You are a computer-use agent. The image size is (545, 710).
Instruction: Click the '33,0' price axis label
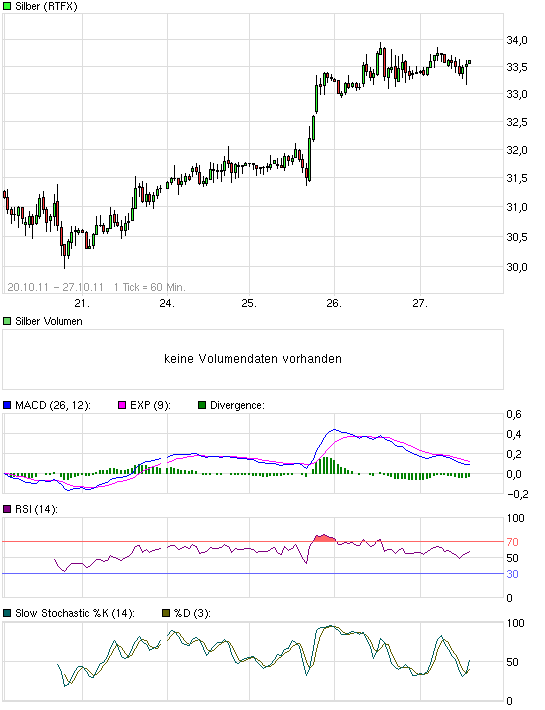[x=517, y=95]
